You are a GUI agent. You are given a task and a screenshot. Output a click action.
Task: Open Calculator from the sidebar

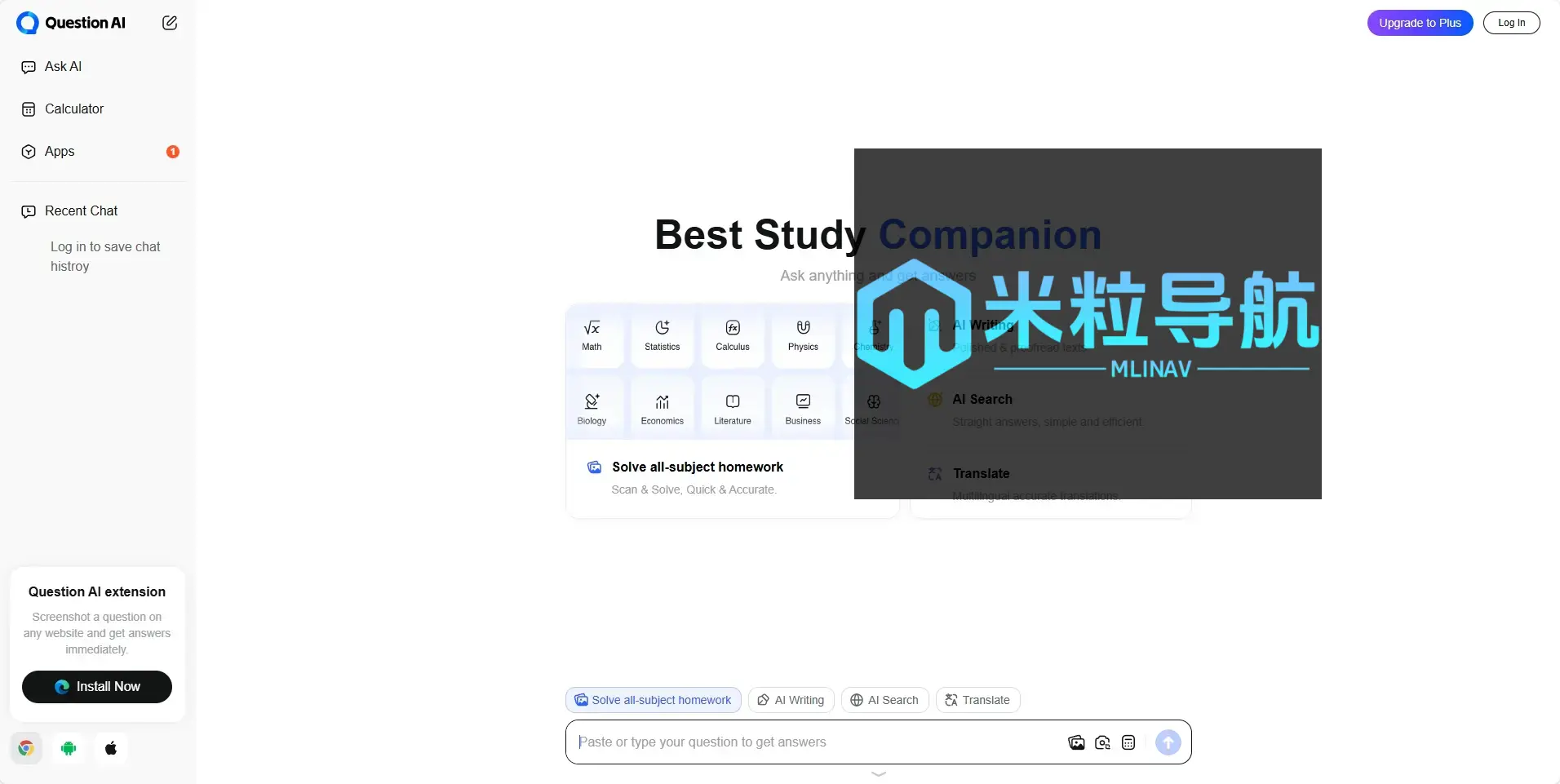click(73, 109)
